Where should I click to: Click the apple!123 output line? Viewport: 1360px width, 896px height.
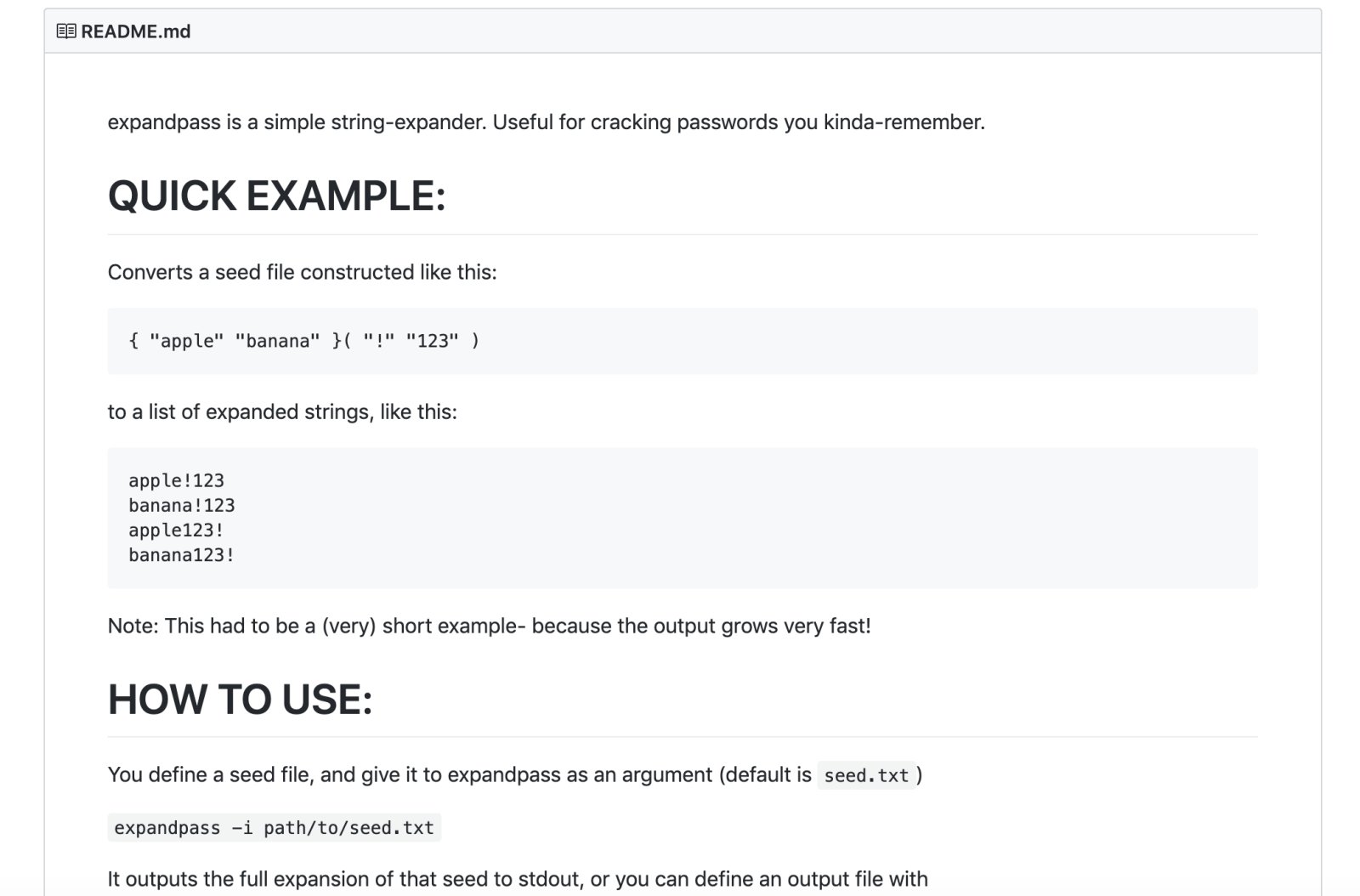[177, 481]
